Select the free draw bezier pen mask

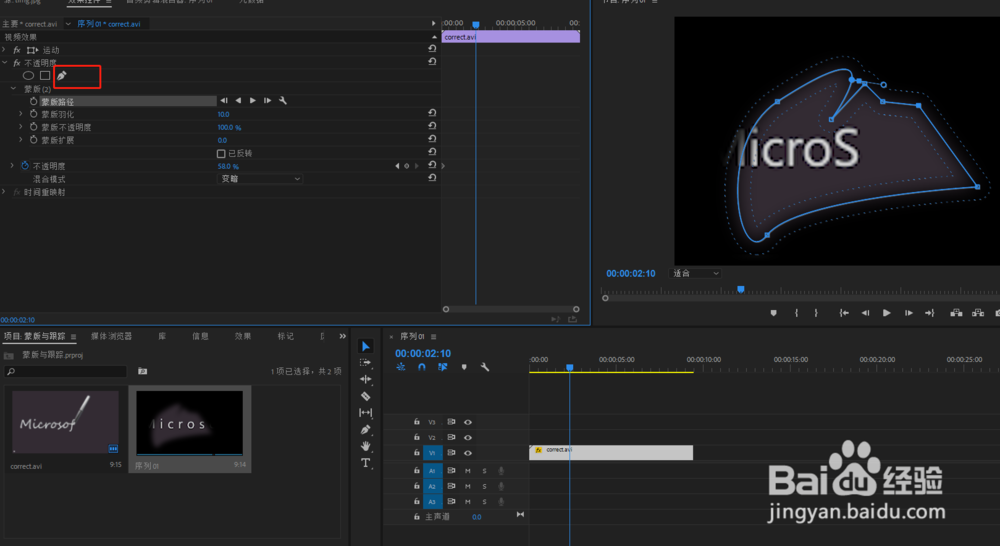point(61,75)
